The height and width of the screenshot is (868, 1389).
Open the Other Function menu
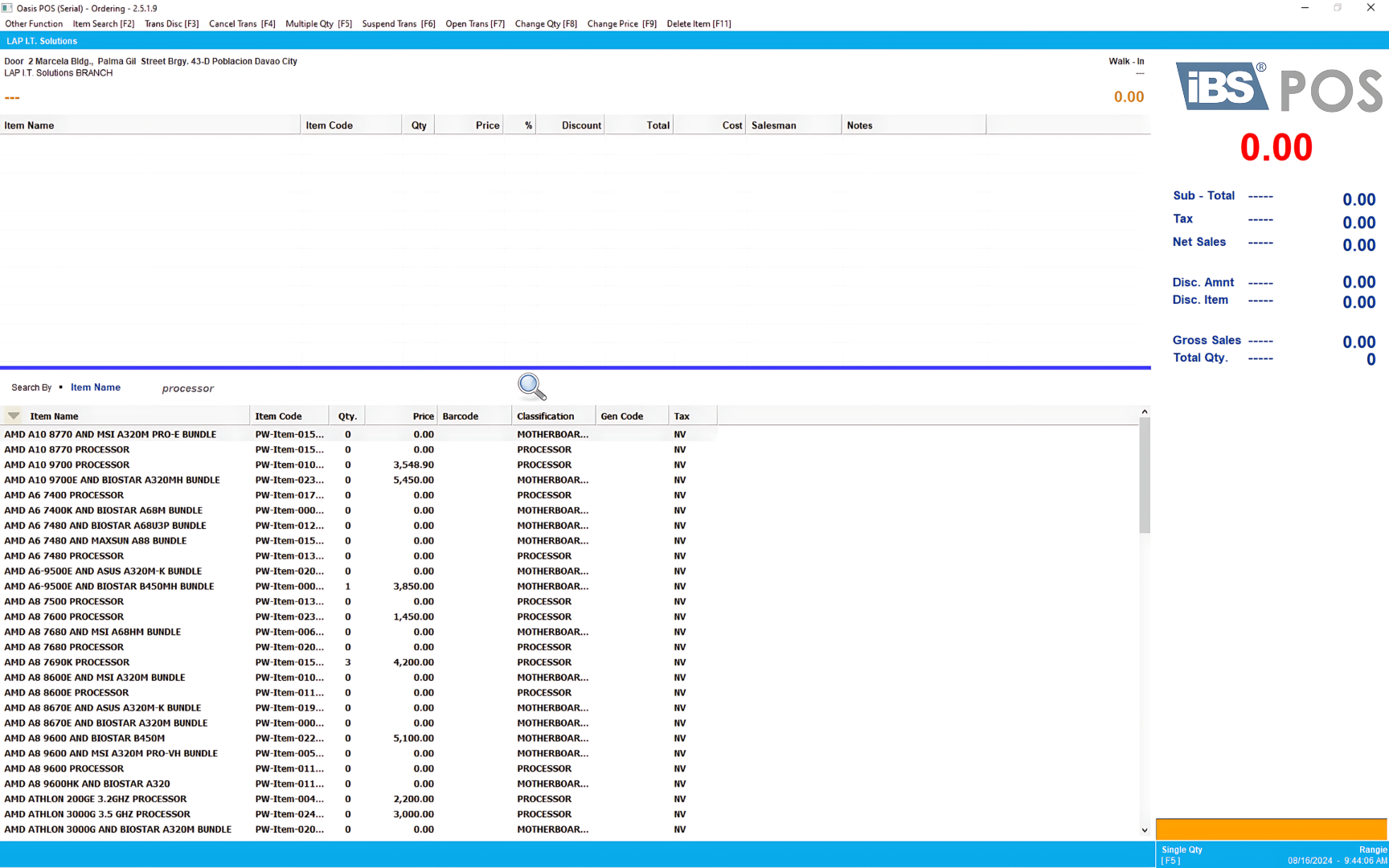34,24
